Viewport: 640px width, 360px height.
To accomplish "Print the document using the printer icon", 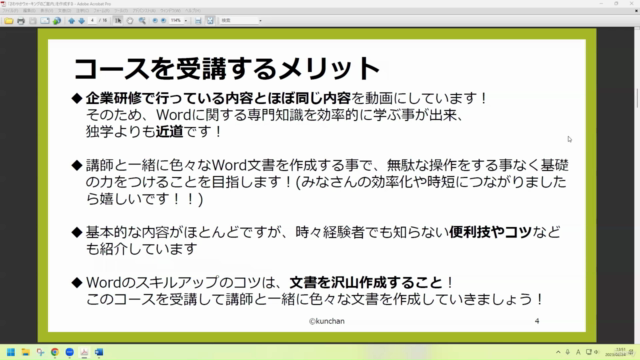I will [21, 20].
